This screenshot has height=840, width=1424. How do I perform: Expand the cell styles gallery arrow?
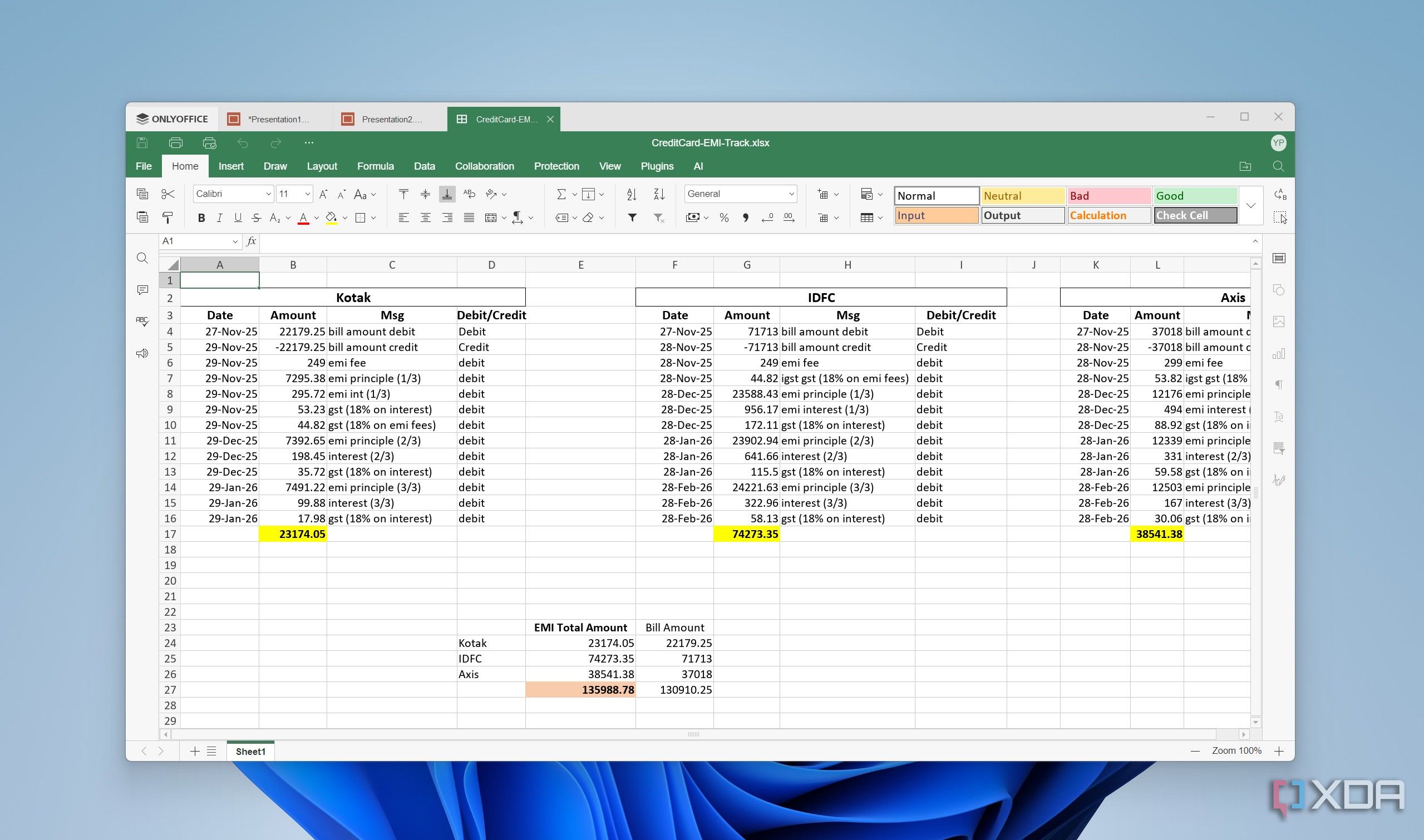pos(1251,205)
